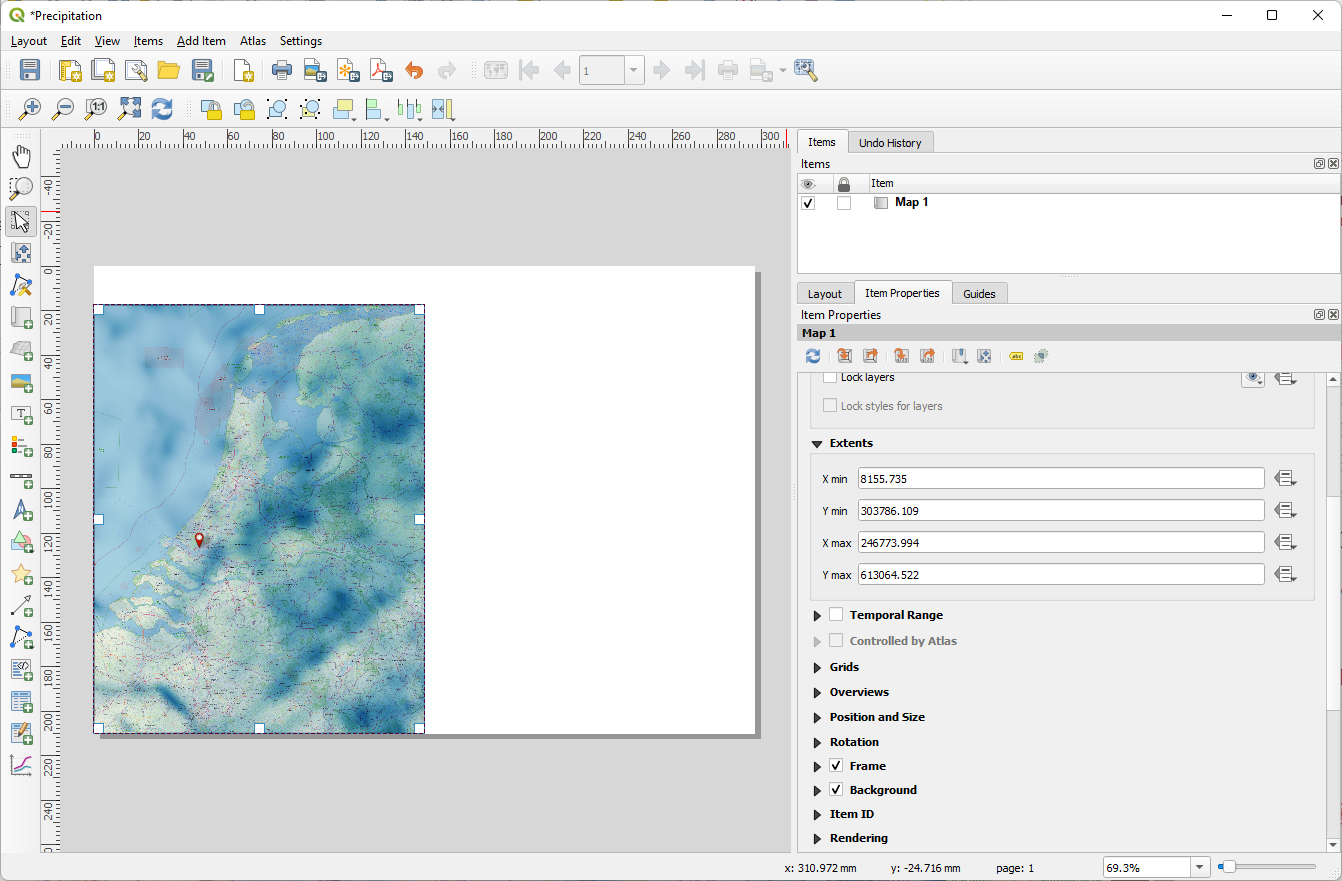
Task: Uncheck the Frame checkbox
Action: point(836,766)
